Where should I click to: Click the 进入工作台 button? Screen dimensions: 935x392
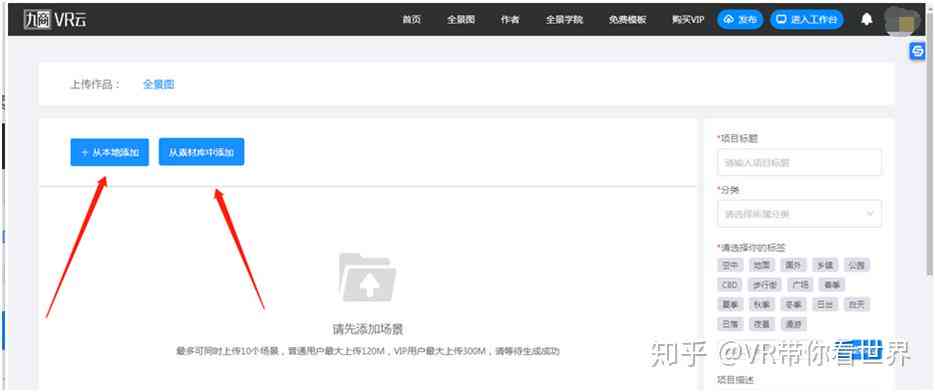[x=807, y=20]
